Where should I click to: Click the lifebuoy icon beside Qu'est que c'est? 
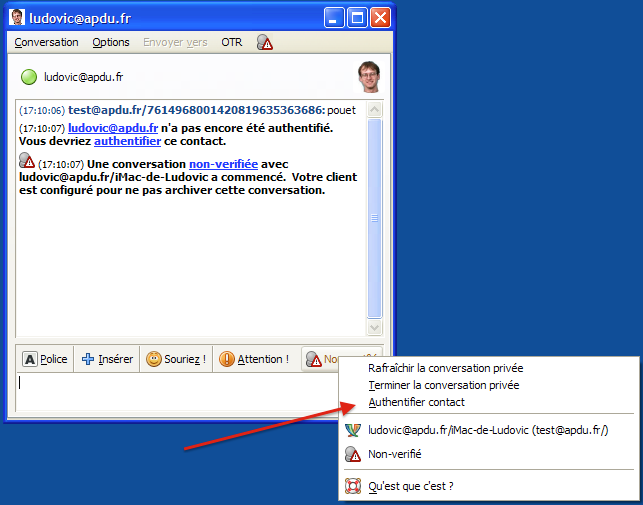(x=353, y=486)
